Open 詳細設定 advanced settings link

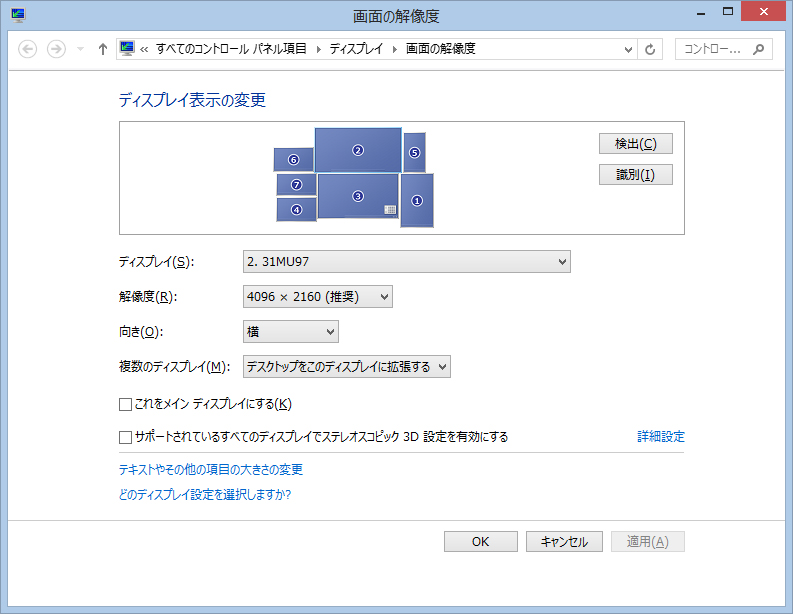660,436
